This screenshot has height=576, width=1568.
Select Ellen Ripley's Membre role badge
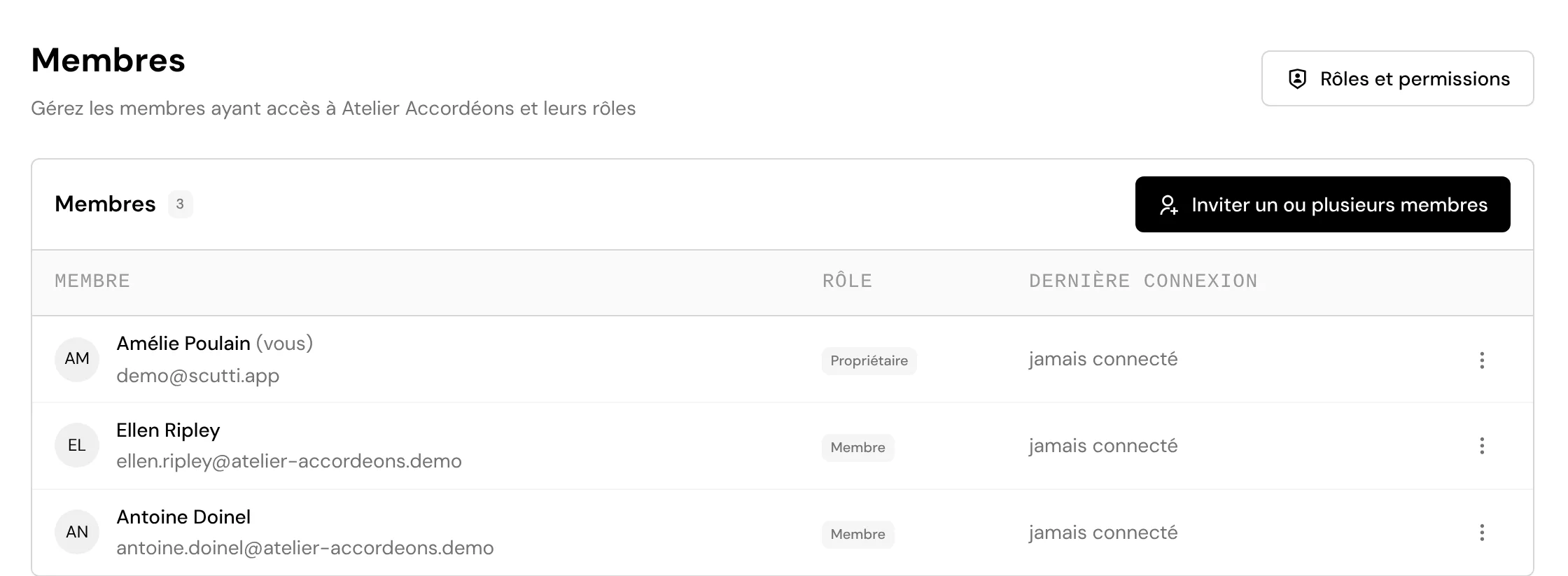point(857,447)
